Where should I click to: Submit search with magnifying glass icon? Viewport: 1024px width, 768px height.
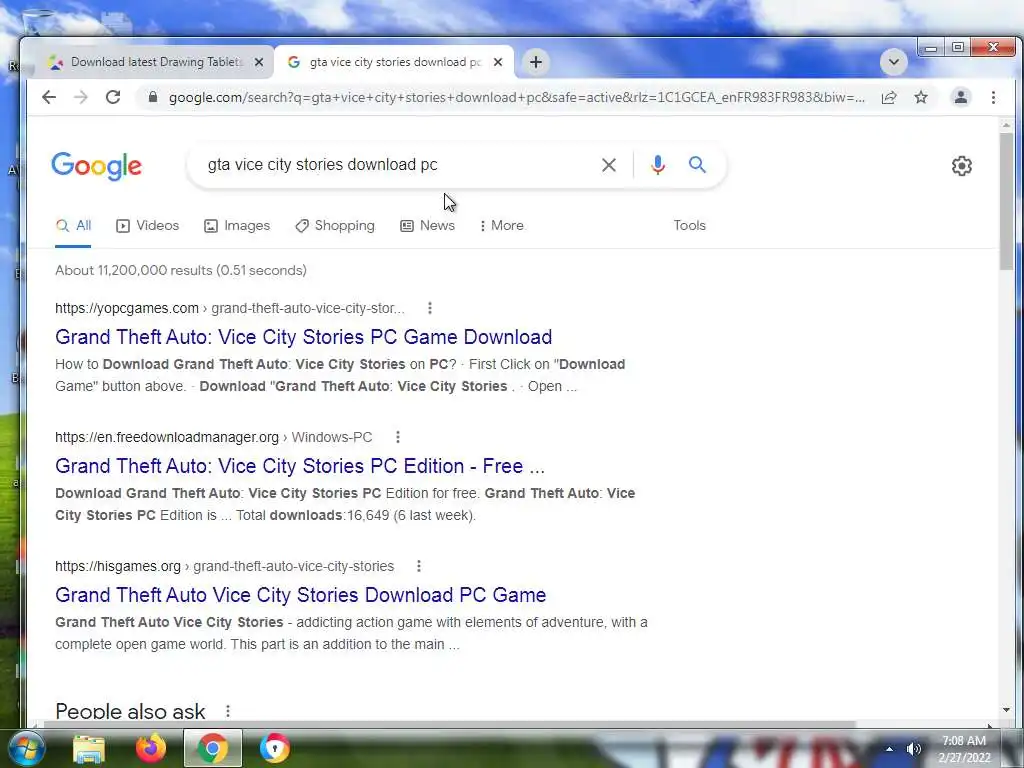pos(697,165)
